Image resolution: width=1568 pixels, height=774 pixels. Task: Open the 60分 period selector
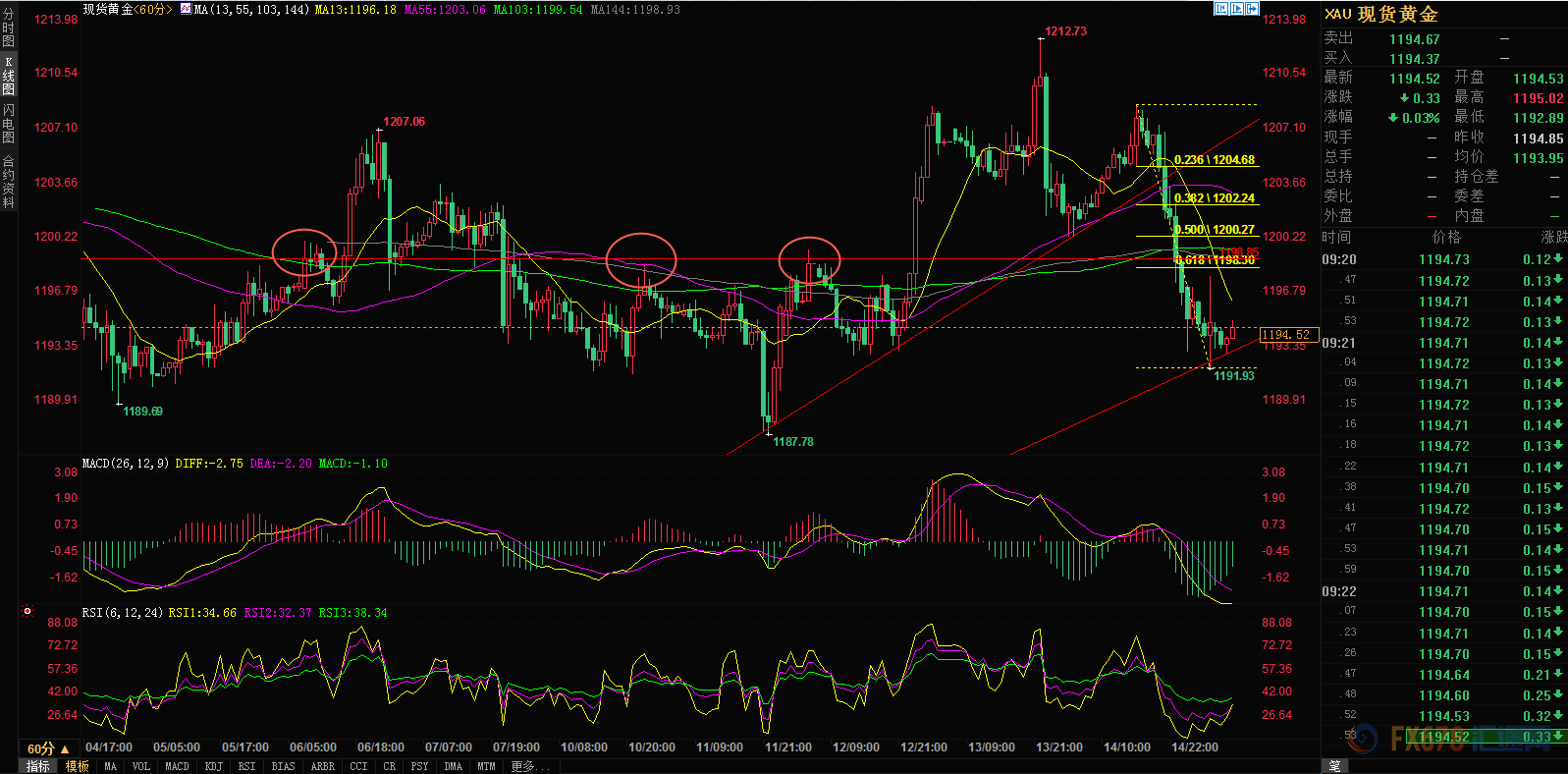pos(48,748)
